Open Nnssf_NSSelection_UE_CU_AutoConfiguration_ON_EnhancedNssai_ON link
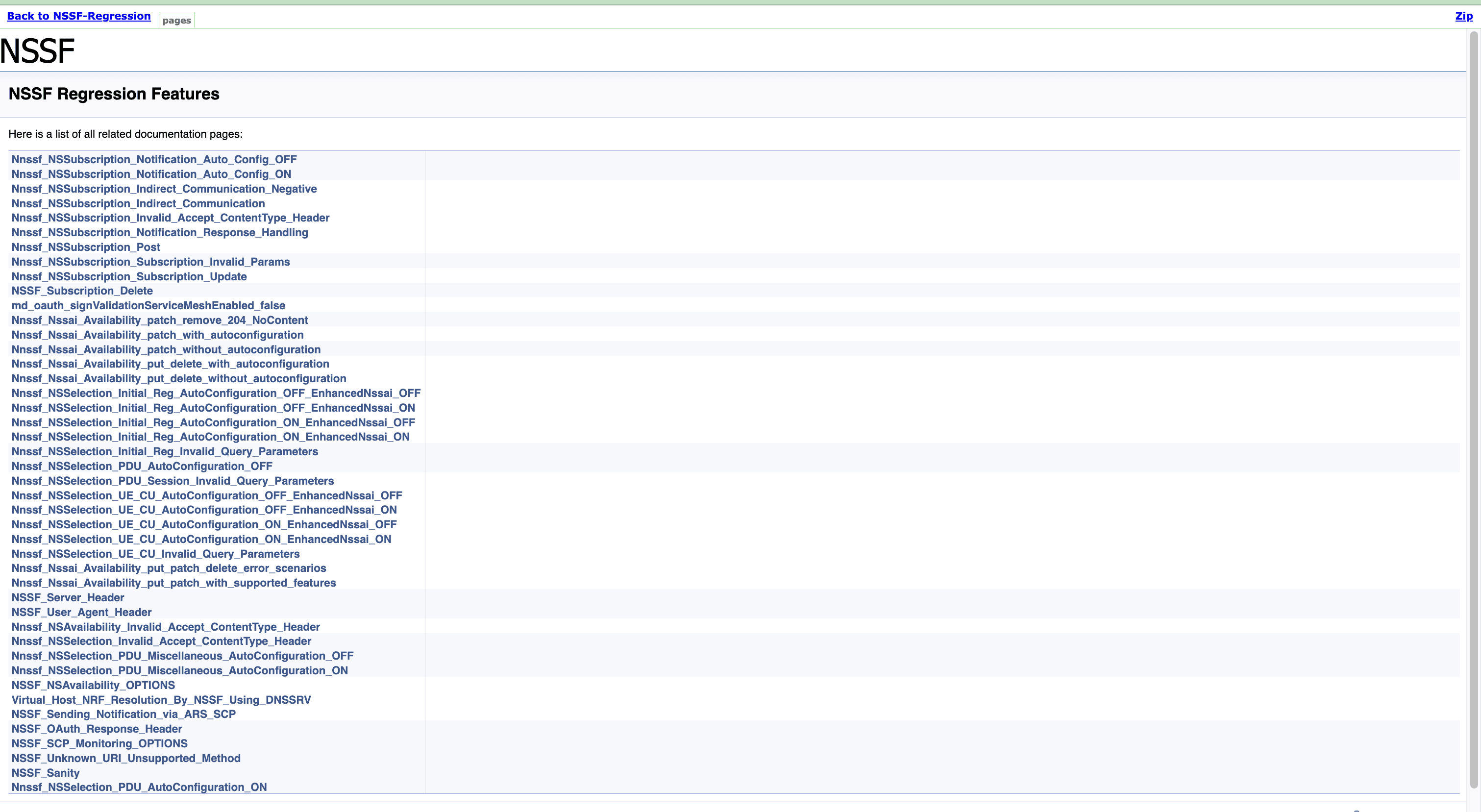Screen dimensions: 1481x812 pos(201,540)
